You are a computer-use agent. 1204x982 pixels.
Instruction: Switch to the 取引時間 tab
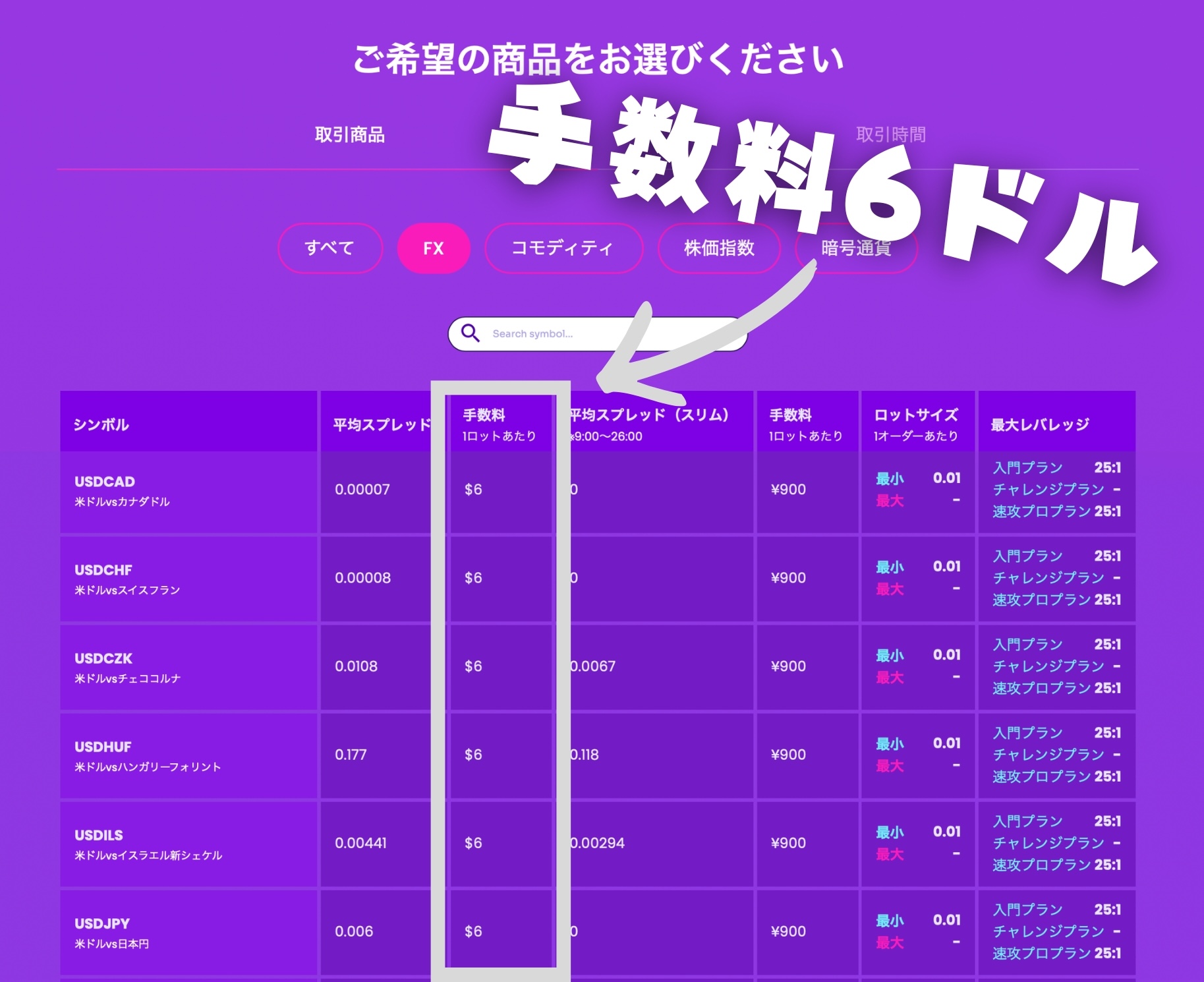[891, 135]
